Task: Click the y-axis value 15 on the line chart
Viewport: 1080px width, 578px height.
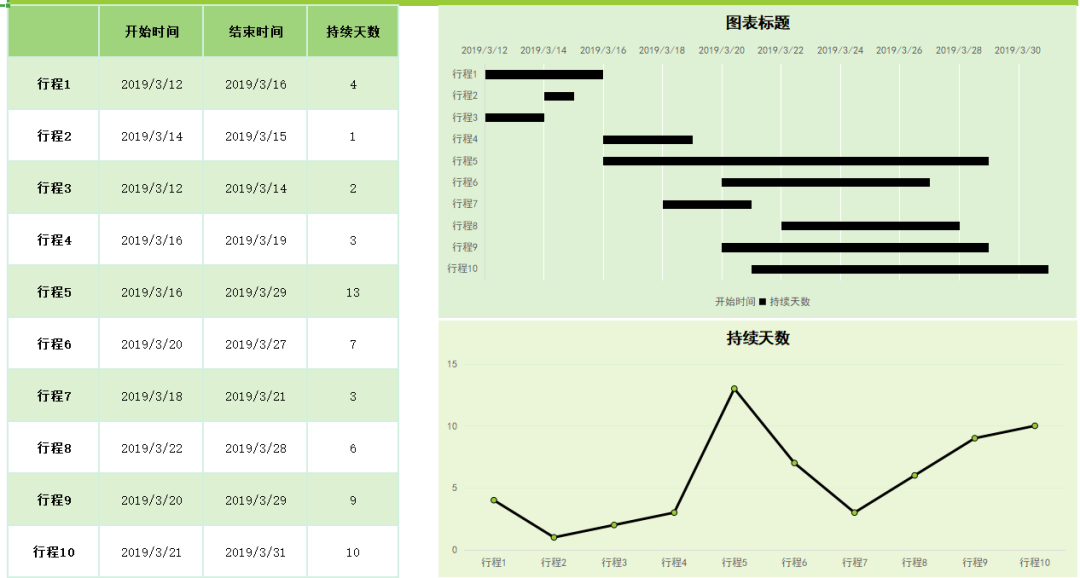Action: [452, 364]
